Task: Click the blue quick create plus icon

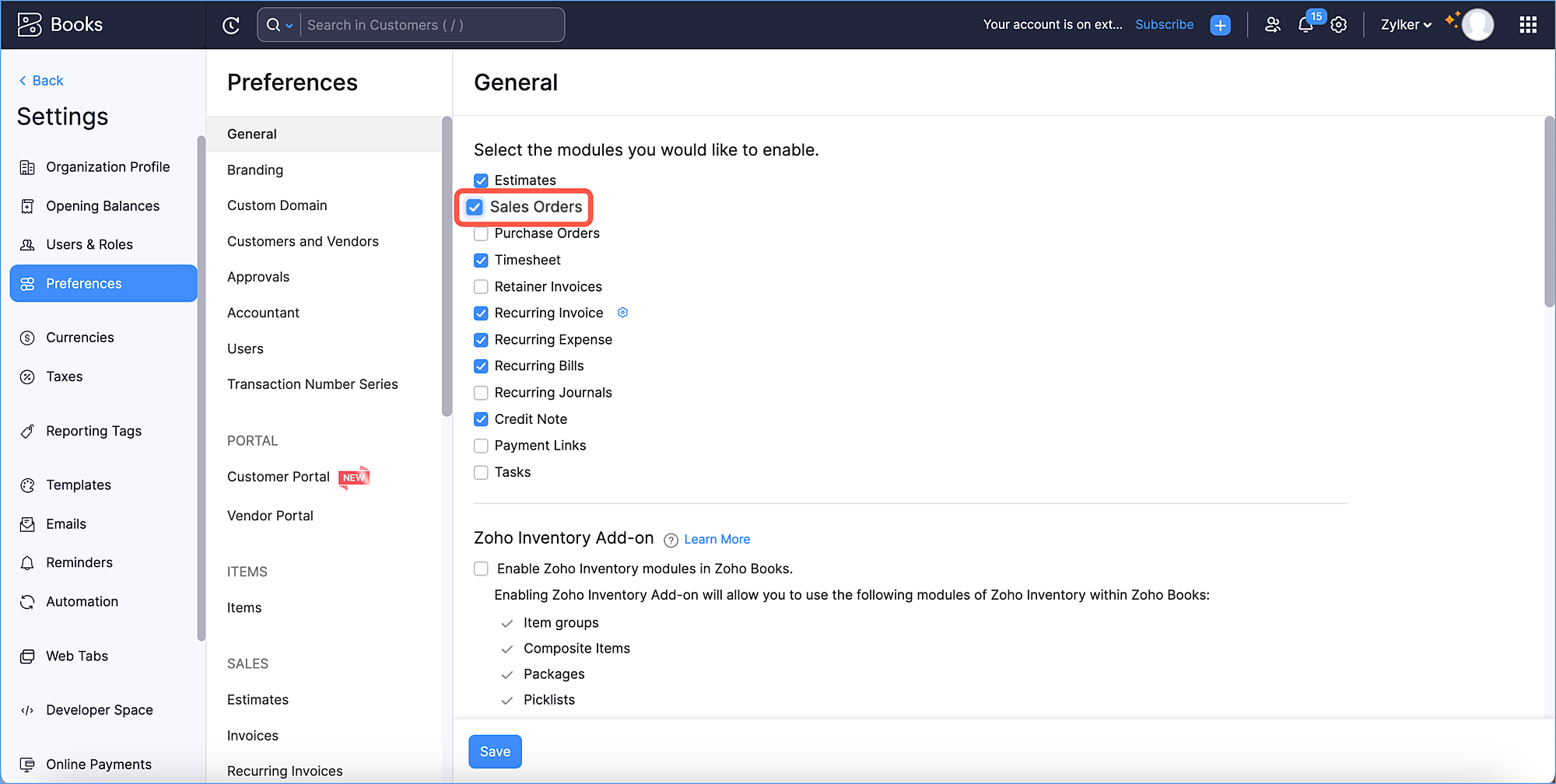Action: [x=1221, y=25]
